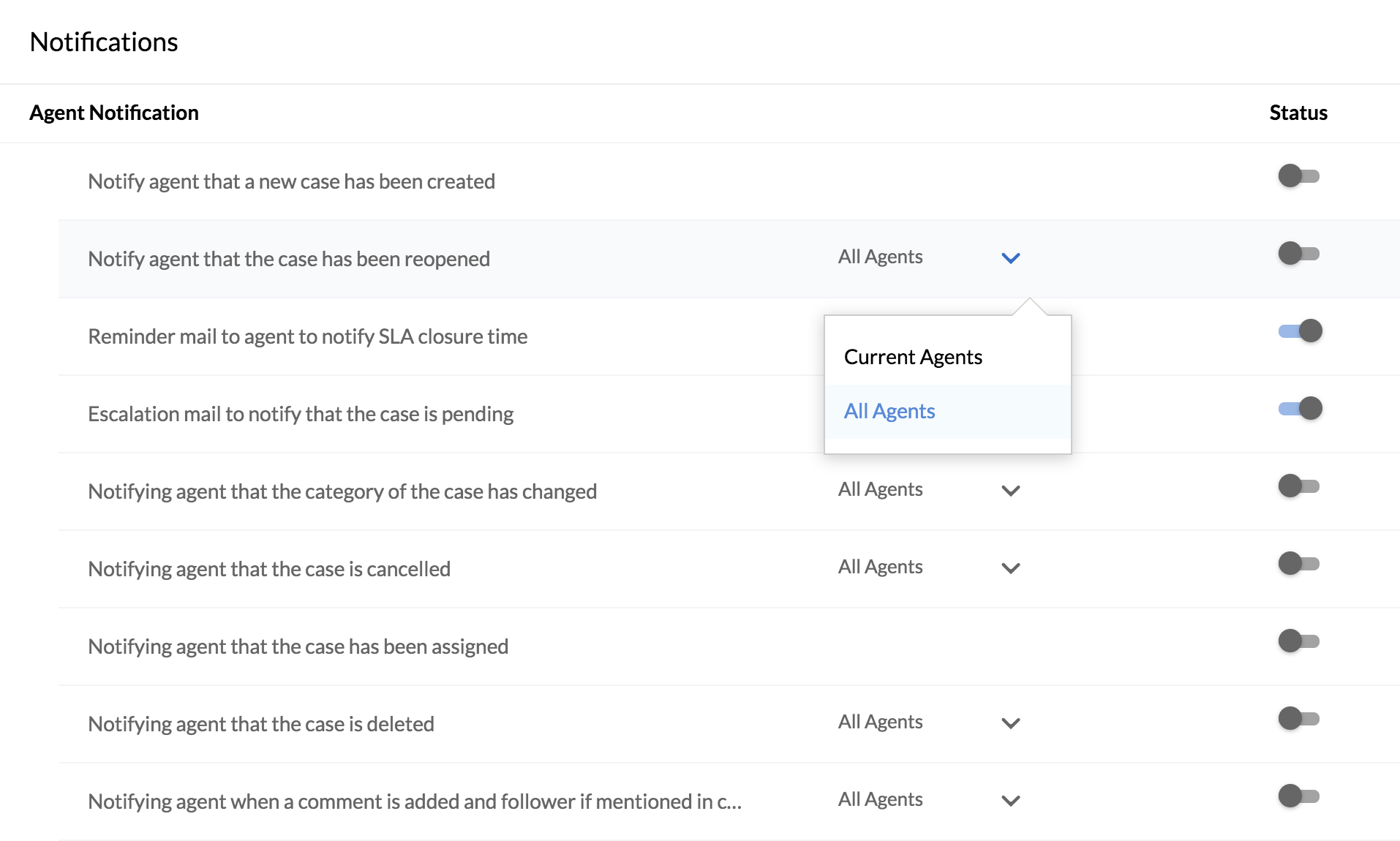The image size is (1400, 841).
Task: Toggle category of the case changed notification
Action: click(x=1299, y=486)
